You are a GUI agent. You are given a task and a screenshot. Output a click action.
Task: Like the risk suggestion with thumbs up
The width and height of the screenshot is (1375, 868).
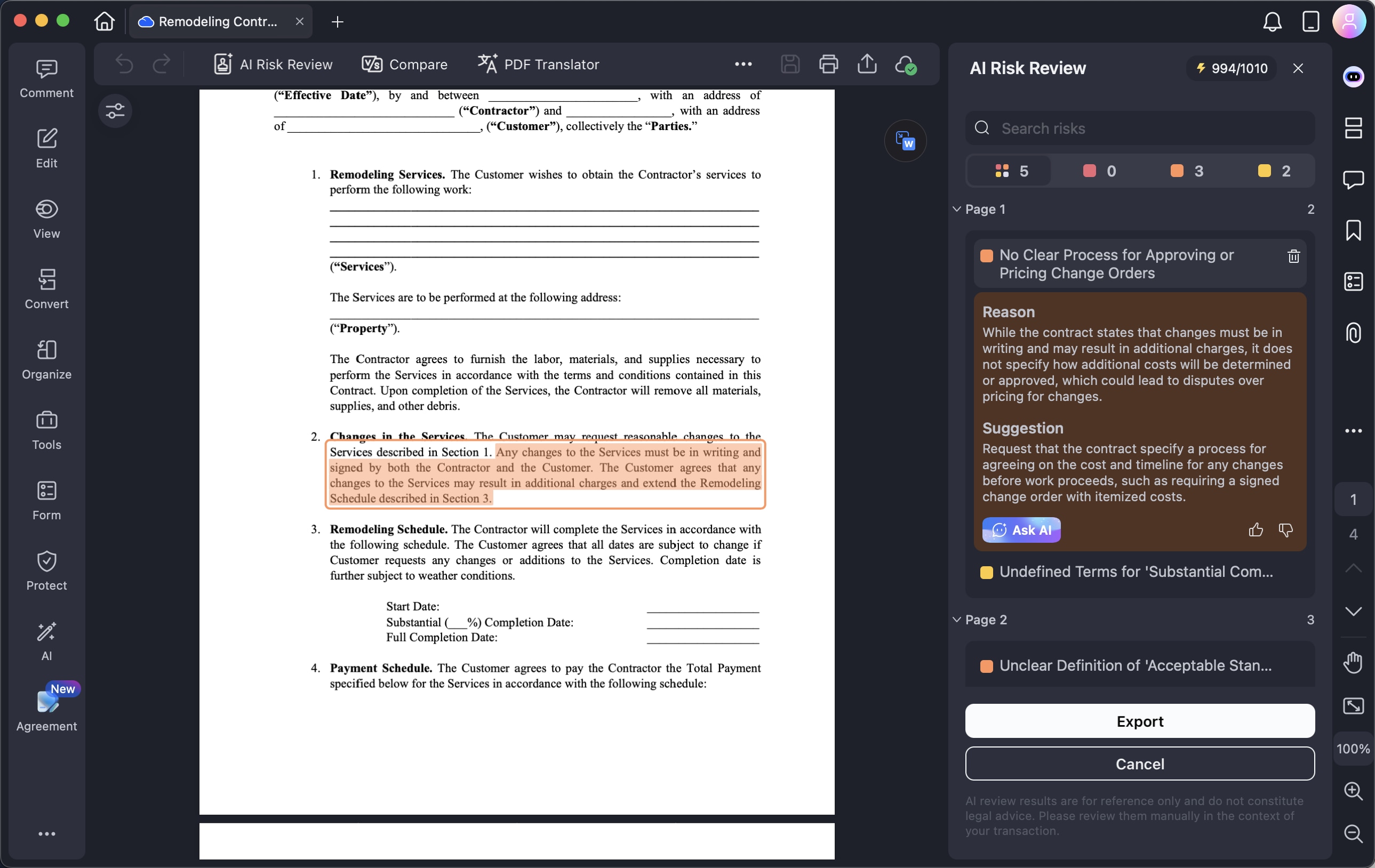[1255, 530]
